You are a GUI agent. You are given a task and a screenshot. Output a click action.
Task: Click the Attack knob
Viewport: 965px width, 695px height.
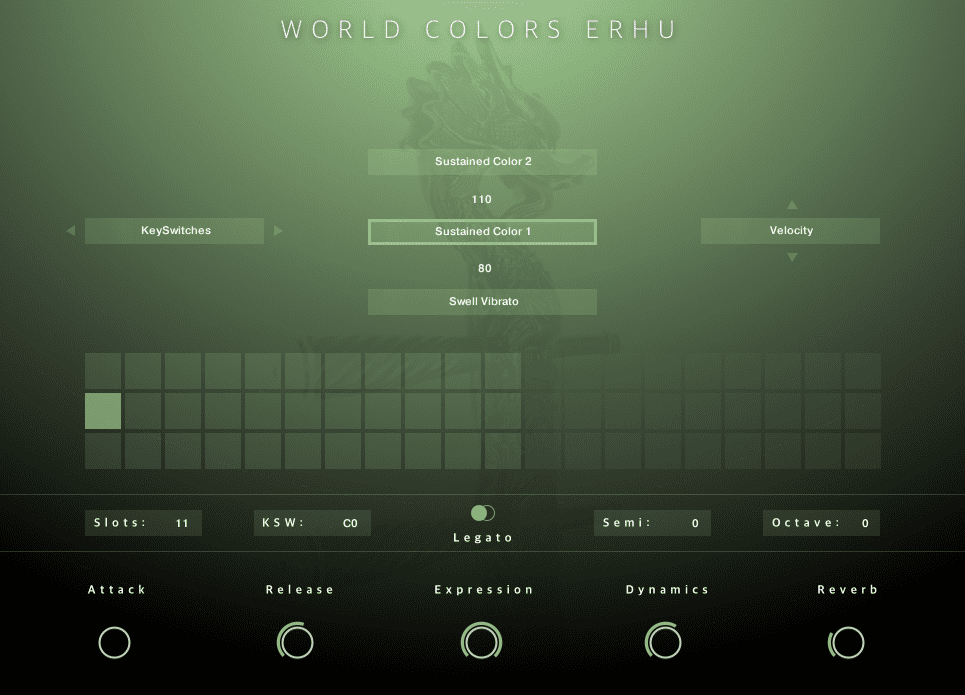(x=114, y=643)
